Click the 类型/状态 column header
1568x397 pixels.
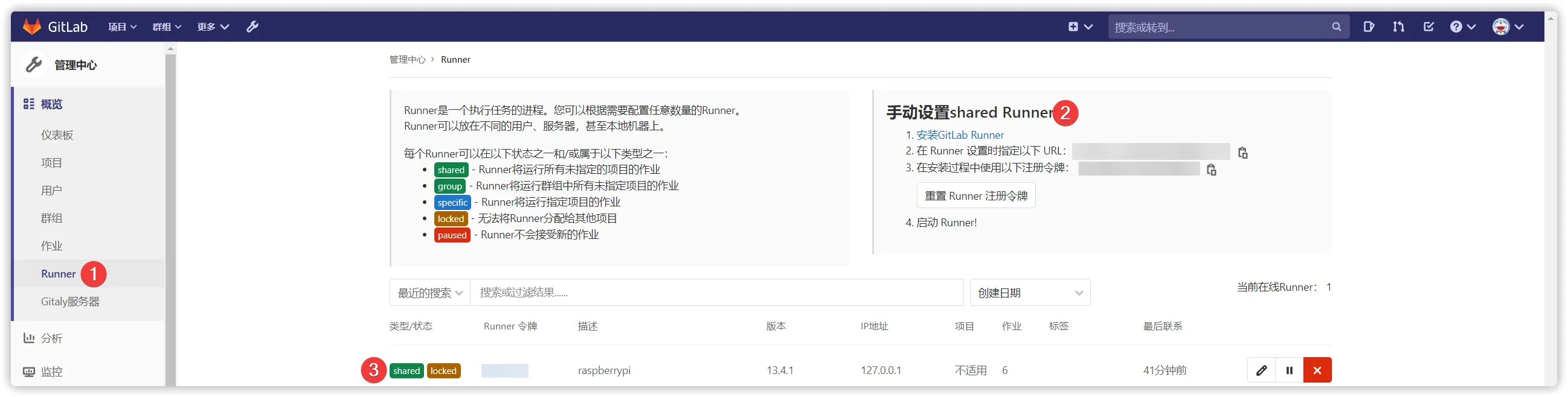pos(411,326)
